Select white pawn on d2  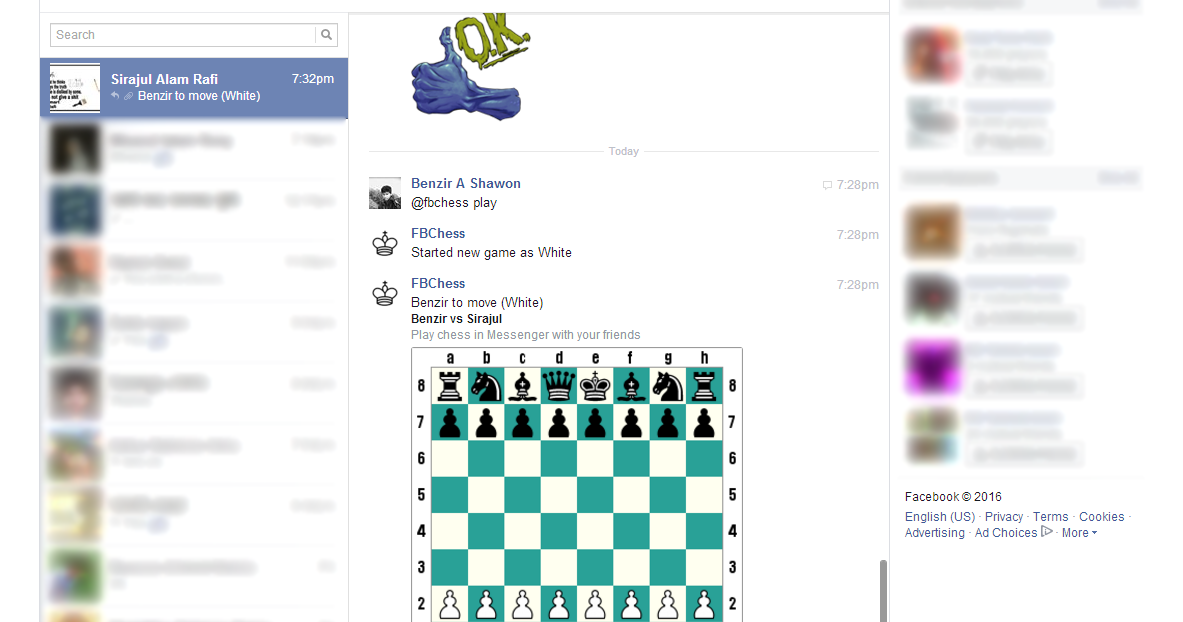click(558, 604)
